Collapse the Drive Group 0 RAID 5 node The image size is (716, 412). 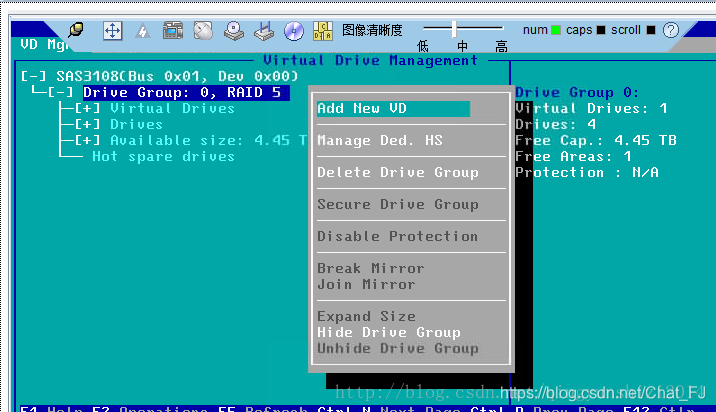click(x=61, y=92)
